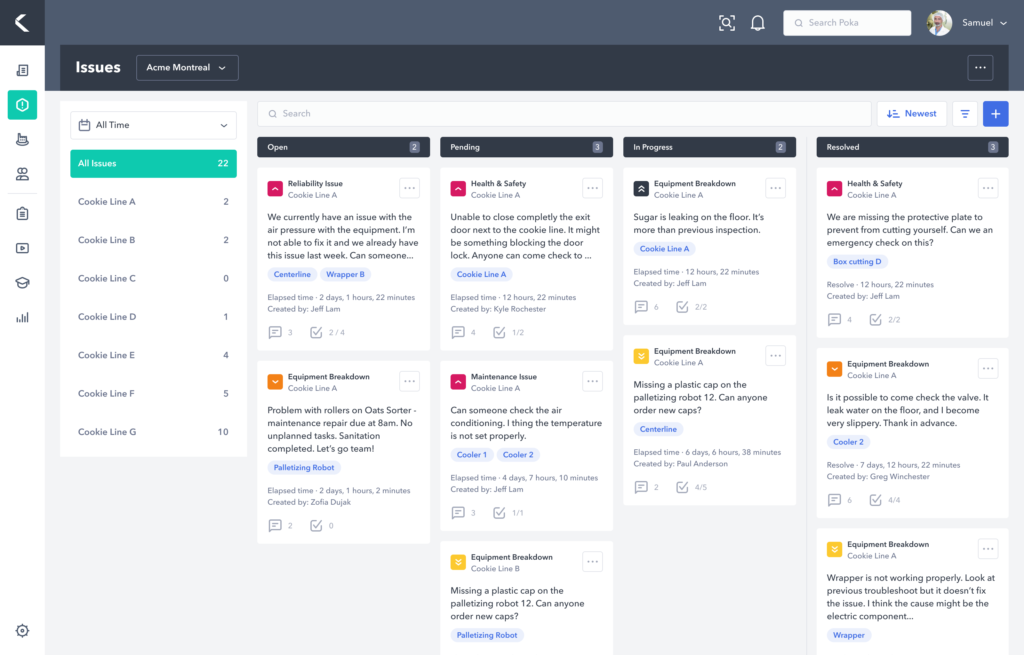Viewport: 1024px width, 655px height.
Task: Open the All Time date filter dropdown
Action: pos(152,124)
